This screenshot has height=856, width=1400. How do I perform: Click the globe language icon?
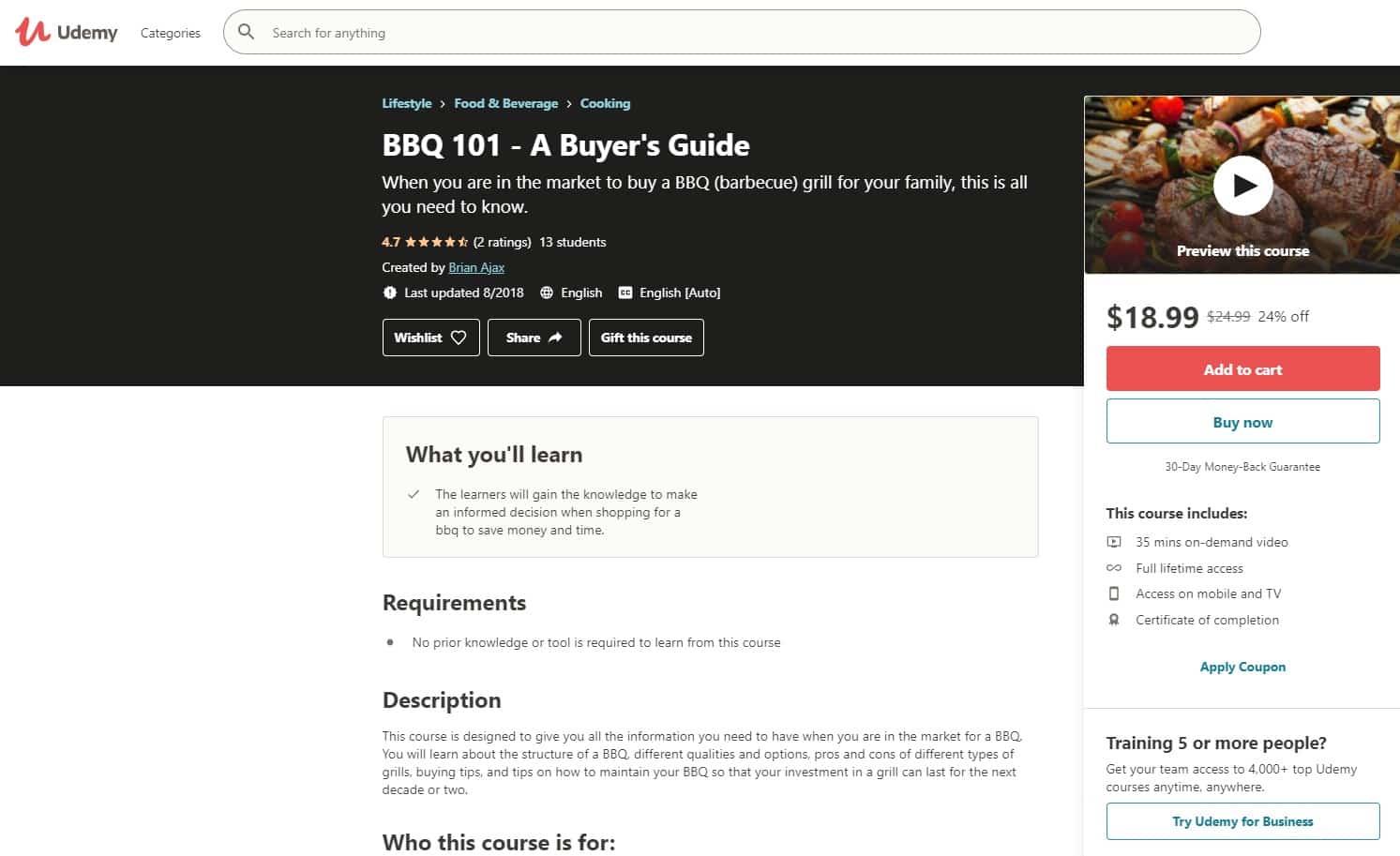(547, 293)
